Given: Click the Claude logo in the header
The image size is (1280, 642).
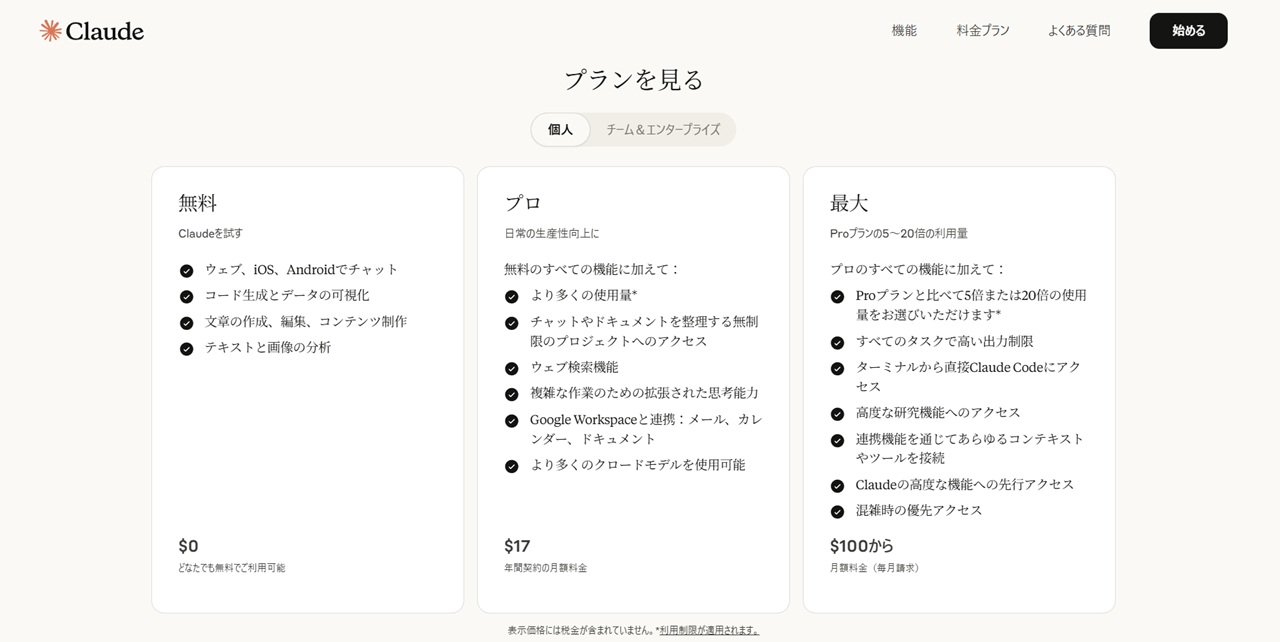Looking at the screenshot, I should pyautogui.click(x=92, y=31).
